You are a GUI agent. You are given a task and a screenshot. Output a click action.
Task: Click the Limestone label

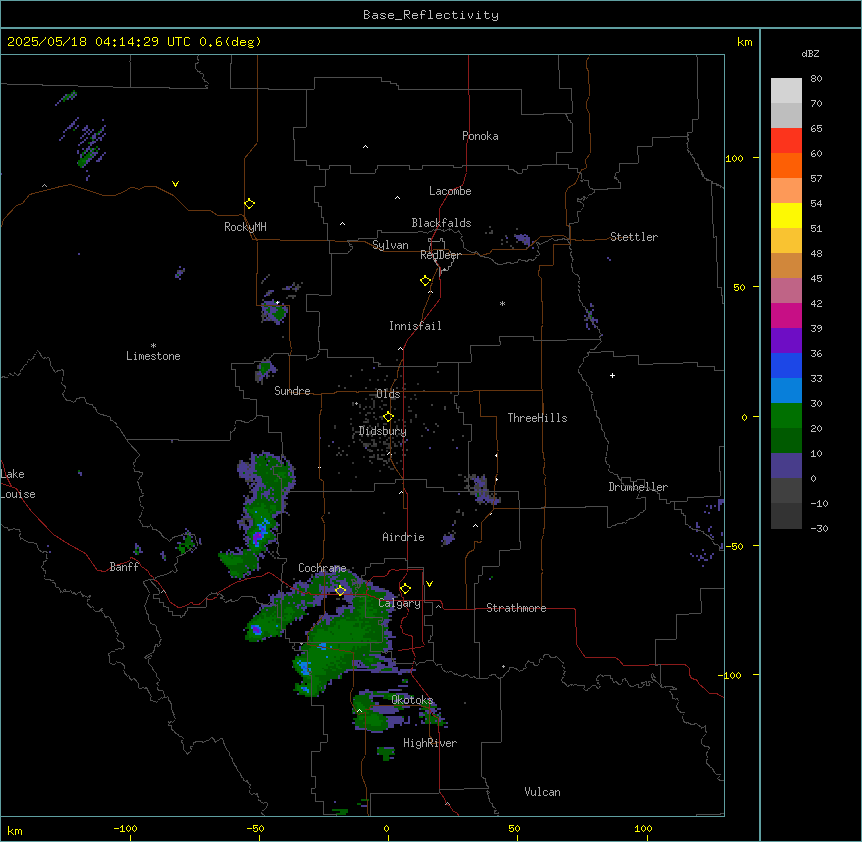tap(153, 356)
